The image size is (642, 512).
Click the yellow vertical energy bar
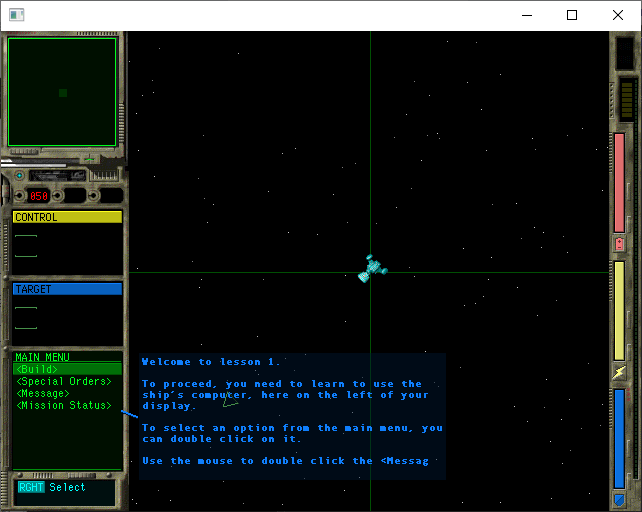[619, 311]
